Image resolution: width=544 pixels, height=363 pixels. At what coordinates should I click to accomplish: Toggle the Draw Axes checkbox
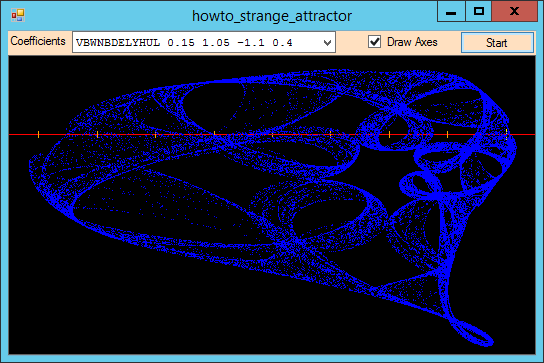374,42
